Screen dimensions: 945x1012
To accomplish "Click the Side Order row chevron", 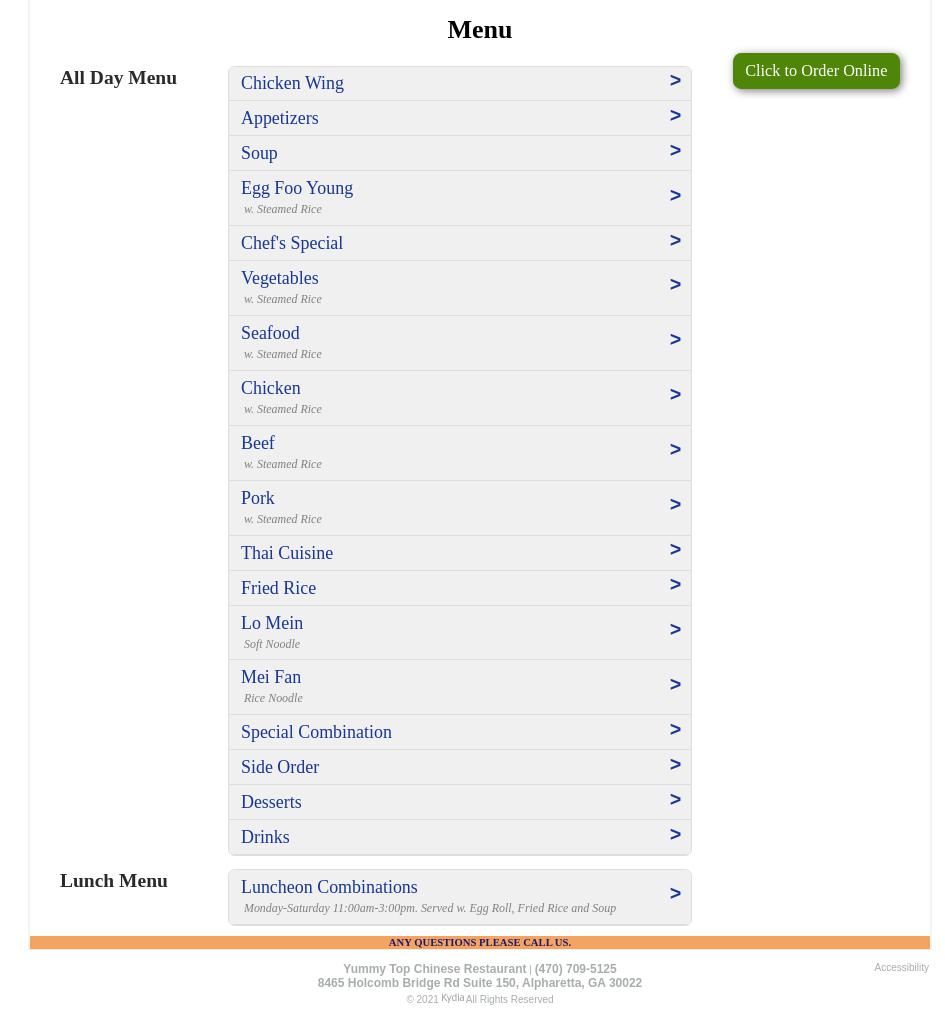I will point(675,765).
